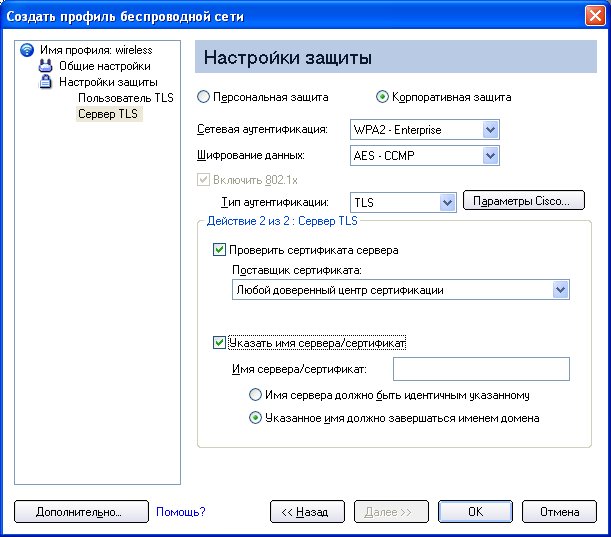
Task: Expand Поставщик сертификата dropdown list
Action: click(x=401, y=290)
